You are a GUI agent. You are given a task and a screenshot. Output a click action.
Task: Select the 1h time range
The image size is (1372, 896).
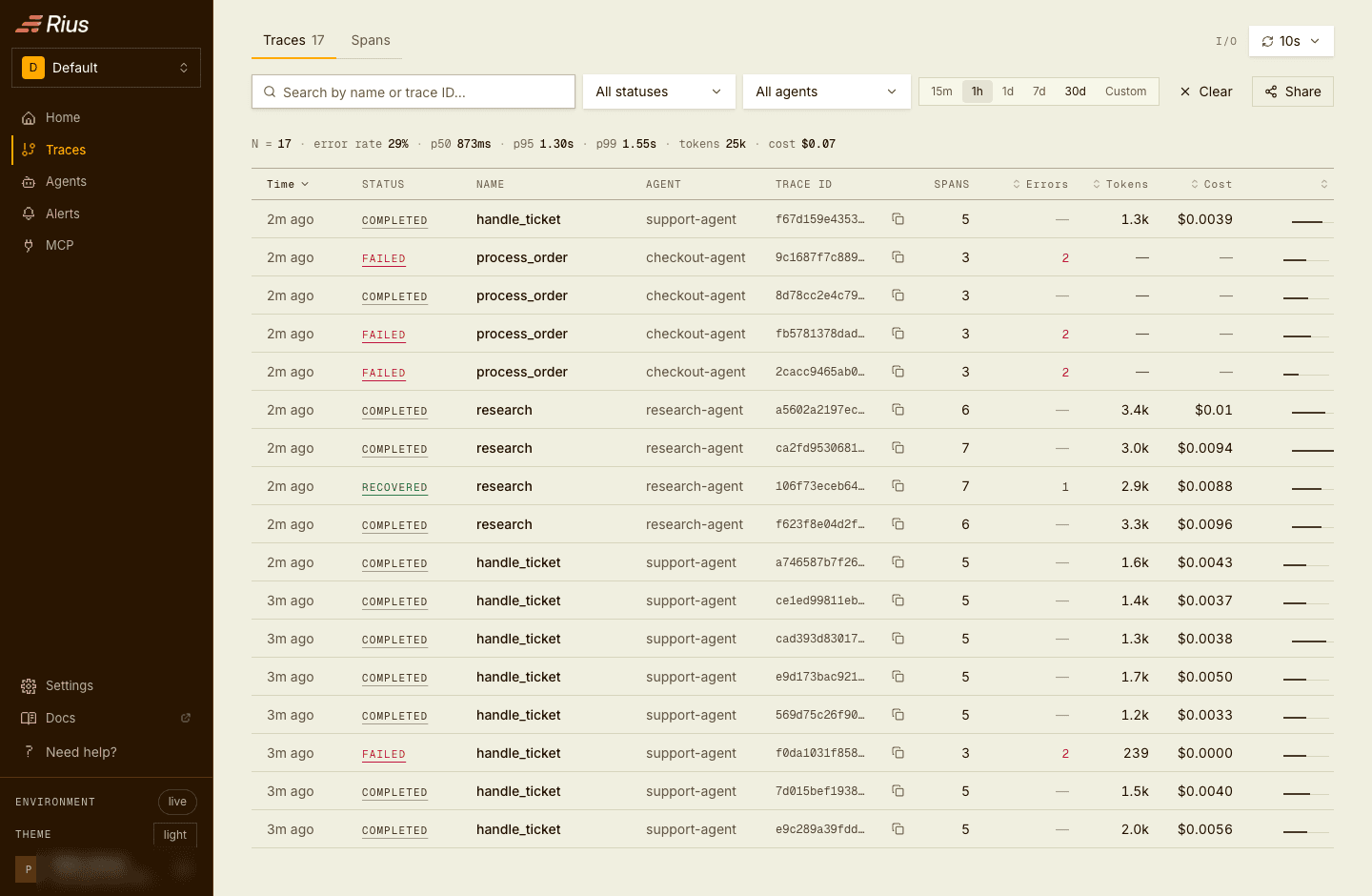(978, 92)
